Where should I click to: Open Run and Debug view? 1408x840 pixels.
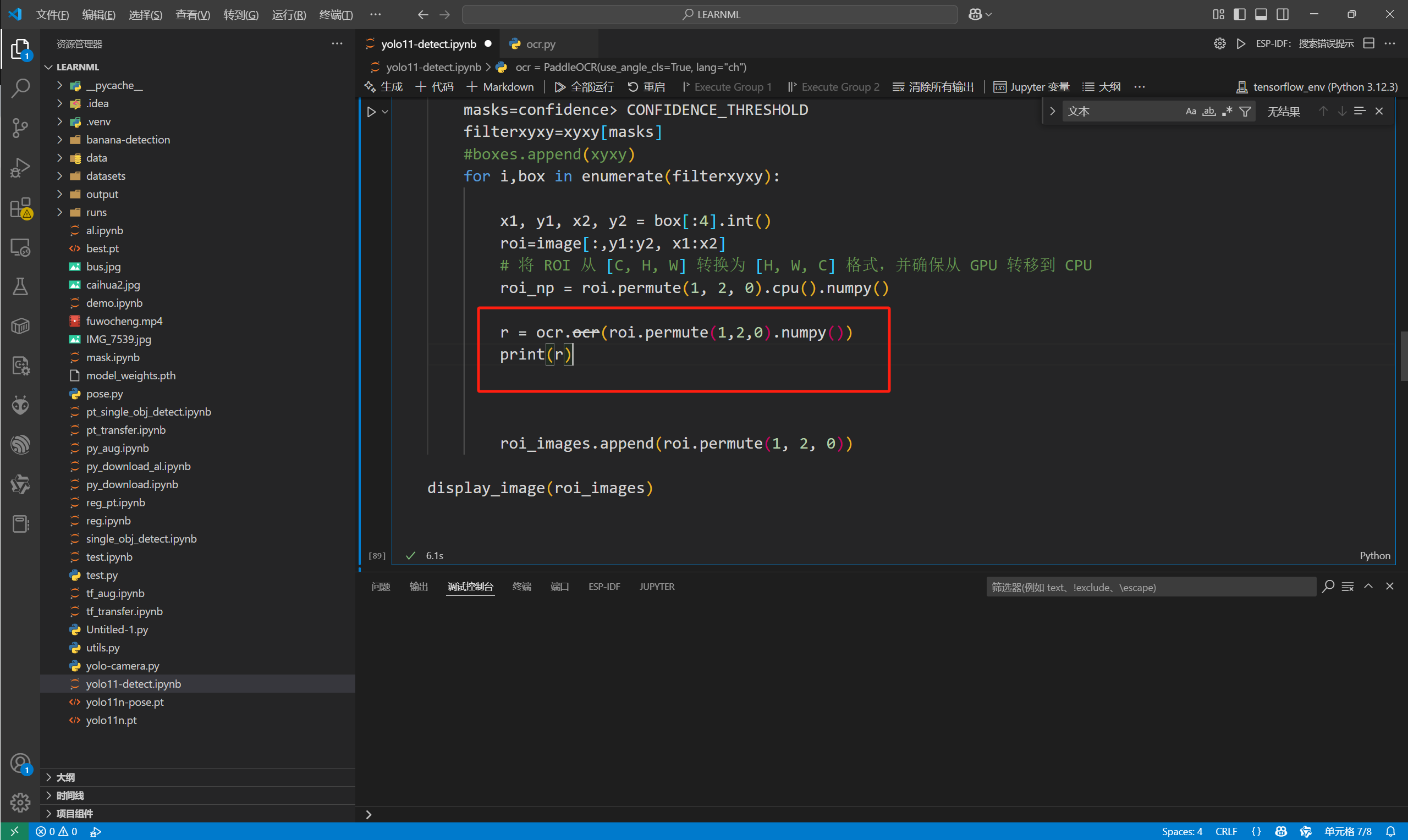point(20,168)
